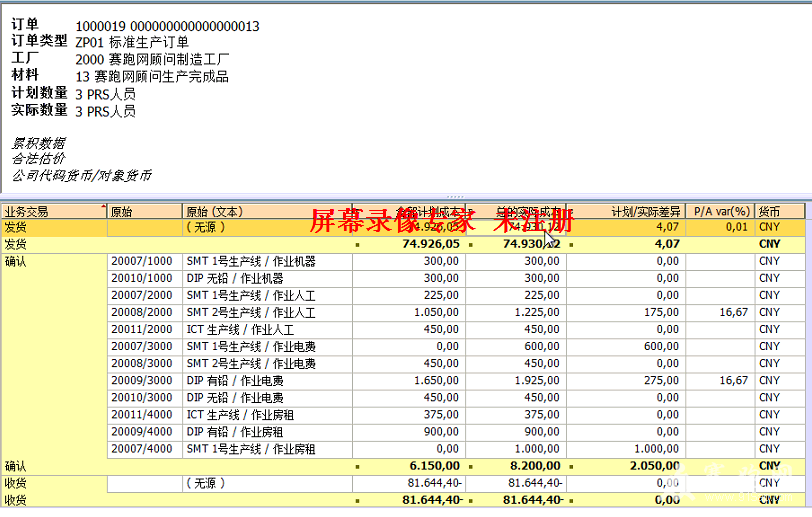
Task: Click origin 20007/4000
Action: [x=141, y=449]
